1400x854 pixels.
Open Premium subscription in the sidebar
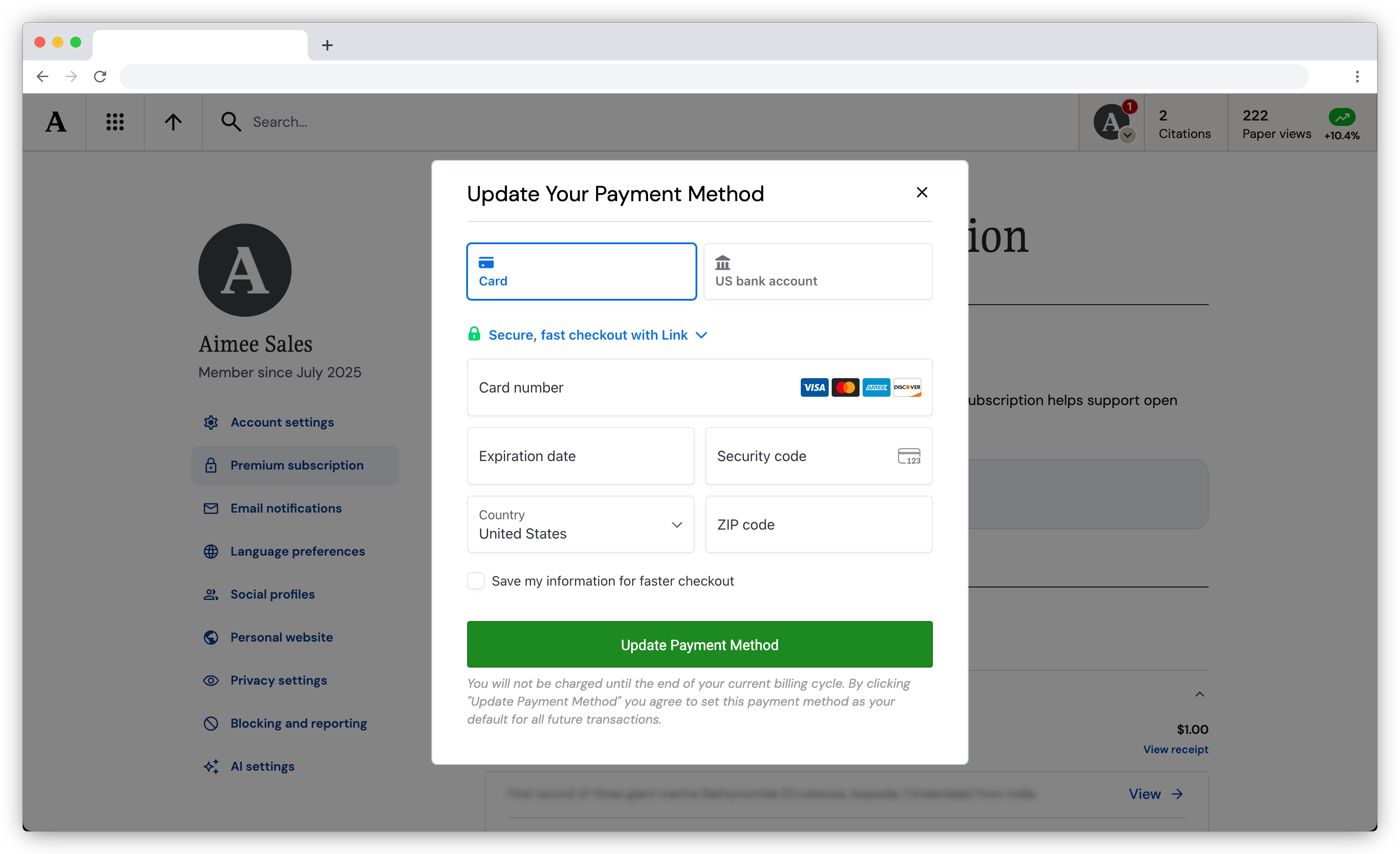pos(295,465)
